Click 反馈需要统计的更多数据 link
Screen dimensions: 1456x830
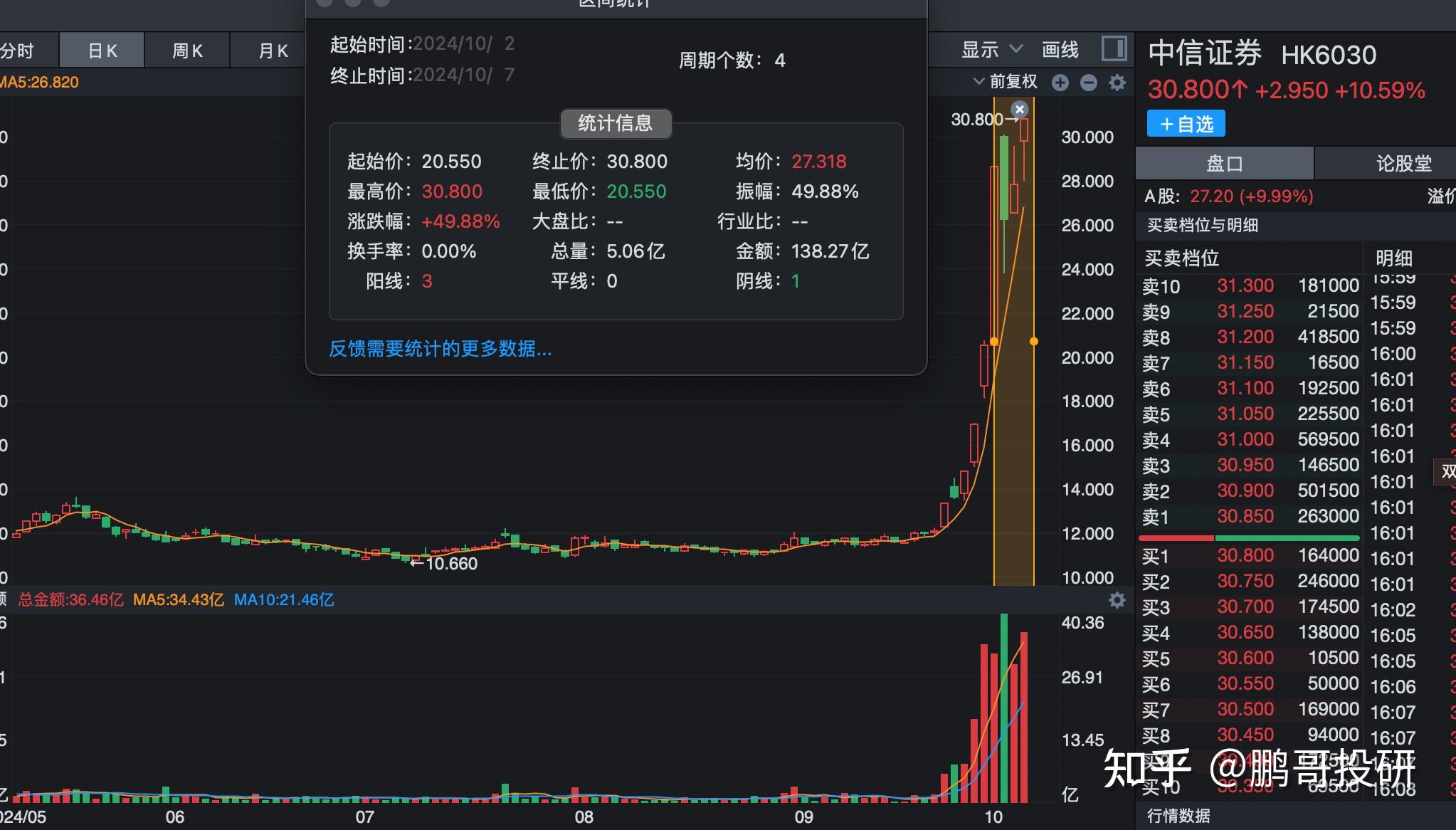click(x=440, y=349)
